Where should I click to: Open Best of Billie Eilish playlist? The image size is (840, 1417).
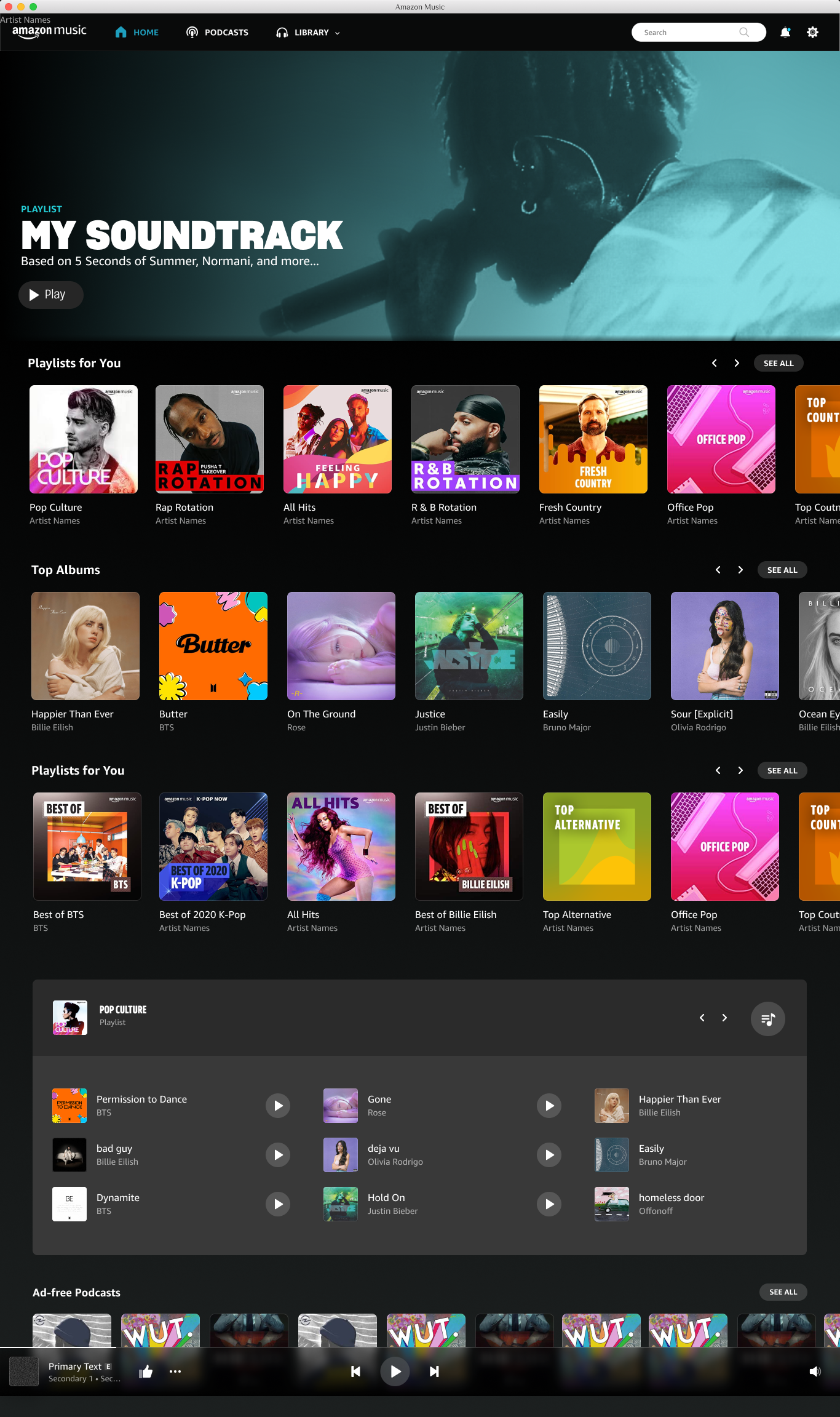[469, 847]
